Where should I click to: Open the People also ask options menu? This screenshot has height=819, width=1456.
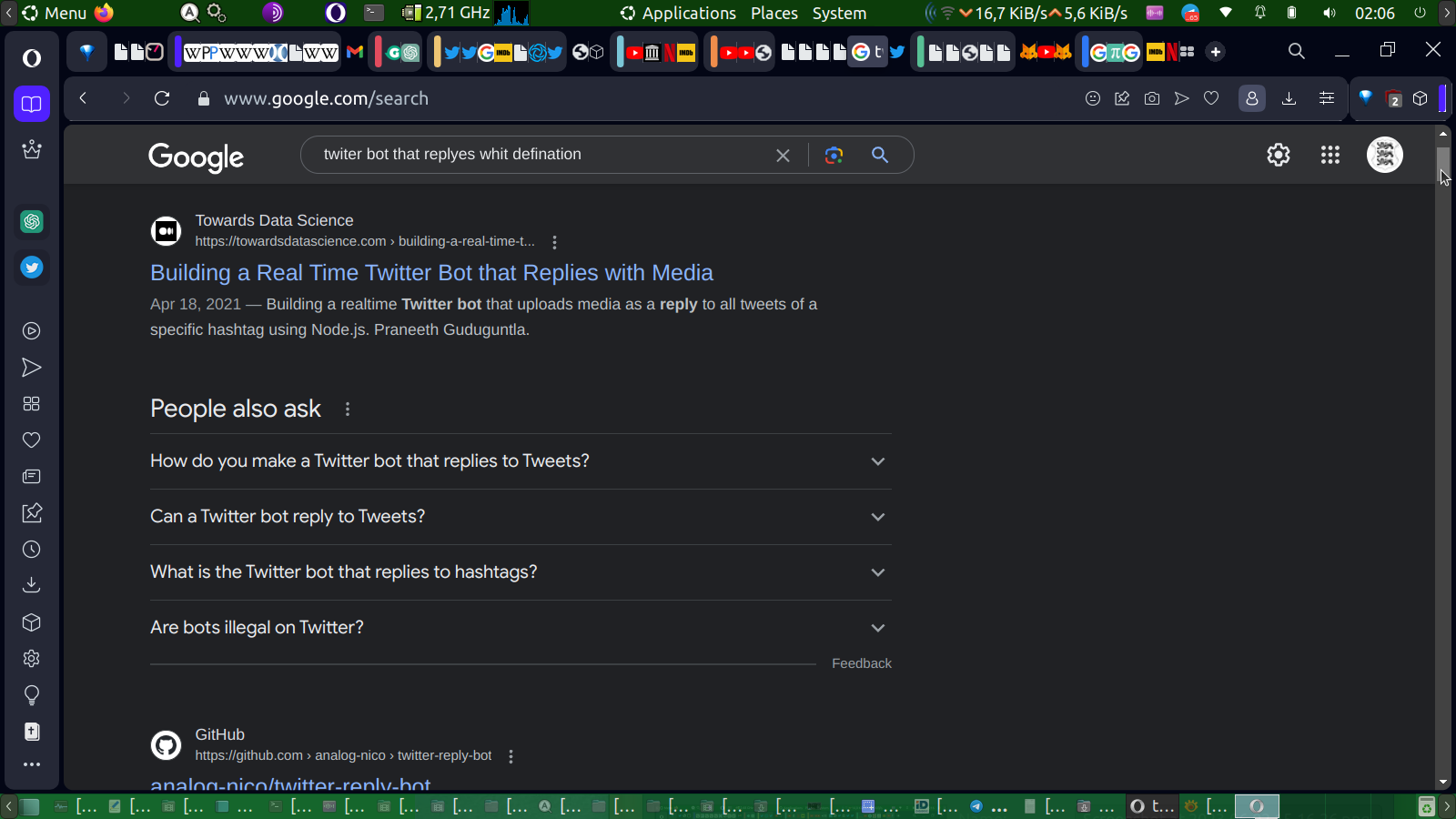[348, 409]
